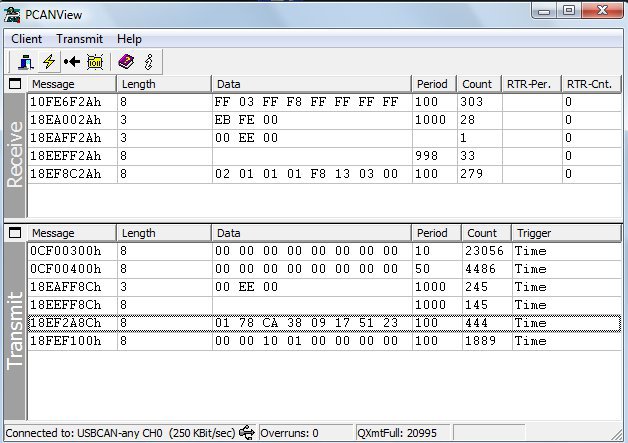Click the lightning bolt reset icon
The height and width of the screenshot is (443, 628).
tap(49, 62)
